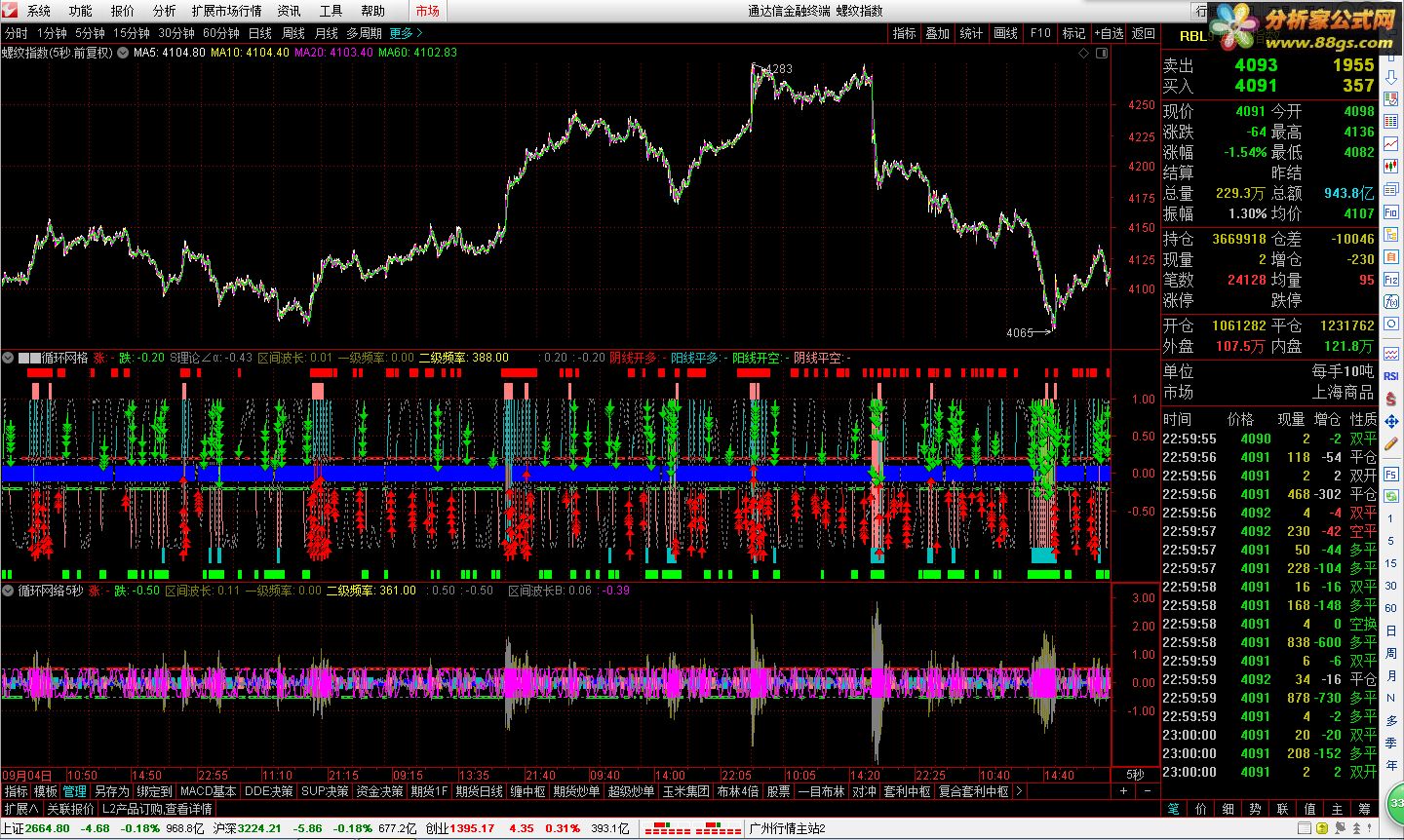Click the F5 sidebar icon
The image size is (1404, 840).
1391,474
